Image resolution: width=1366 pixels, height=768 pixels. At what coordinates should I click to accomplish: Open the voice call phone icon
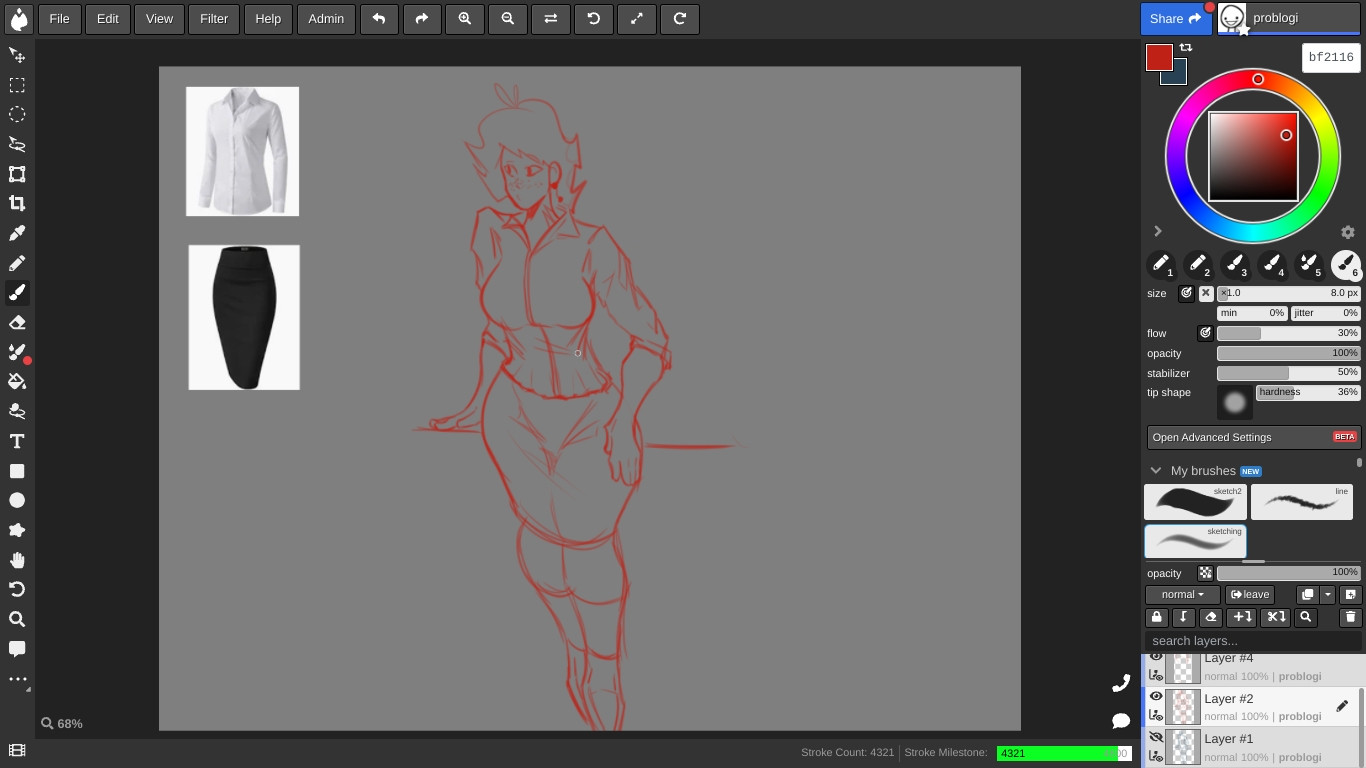pyautogui.click(x=1121, y=683)
